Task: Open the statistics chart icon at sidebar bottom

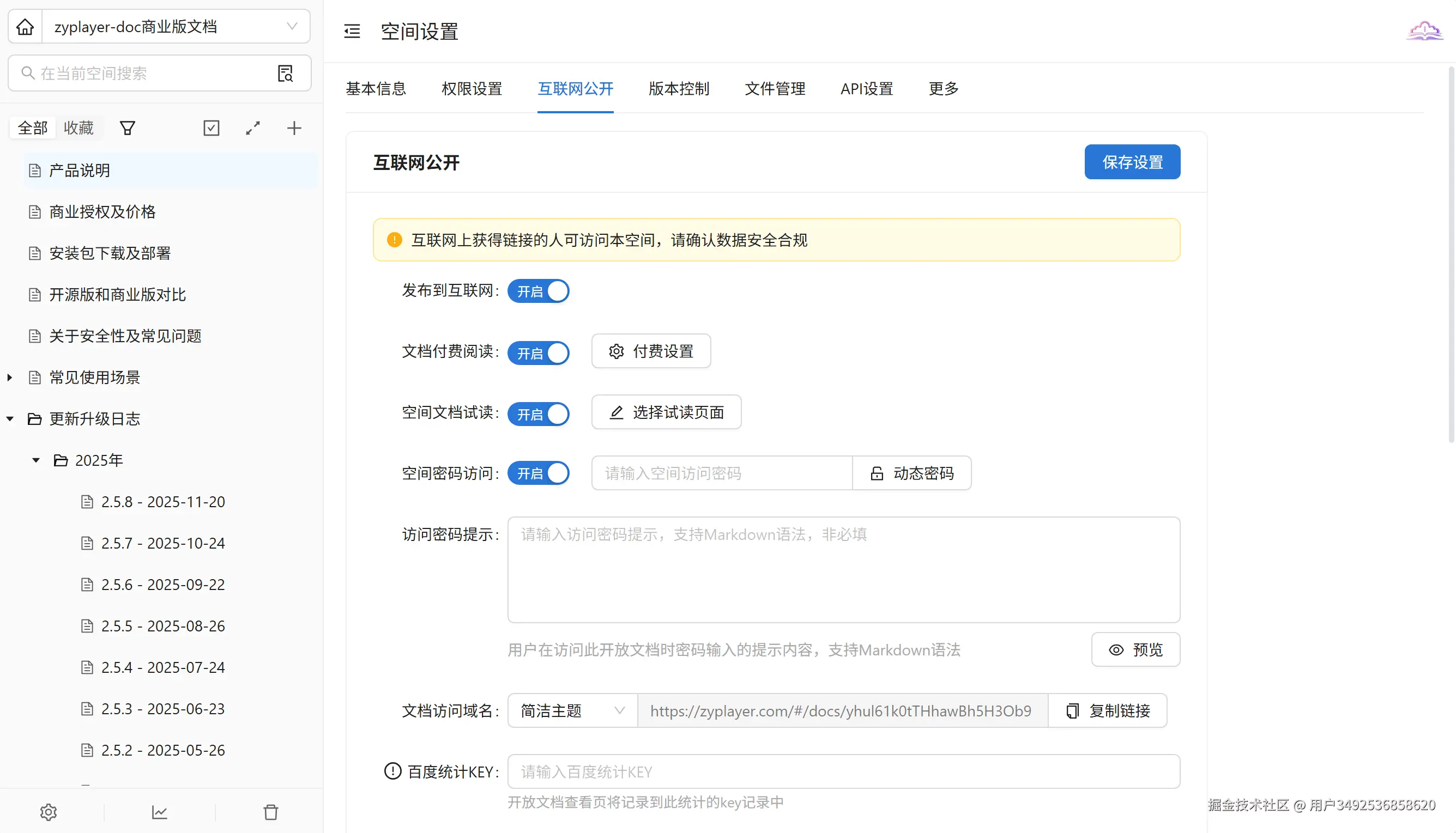Action: pos(159,812)
